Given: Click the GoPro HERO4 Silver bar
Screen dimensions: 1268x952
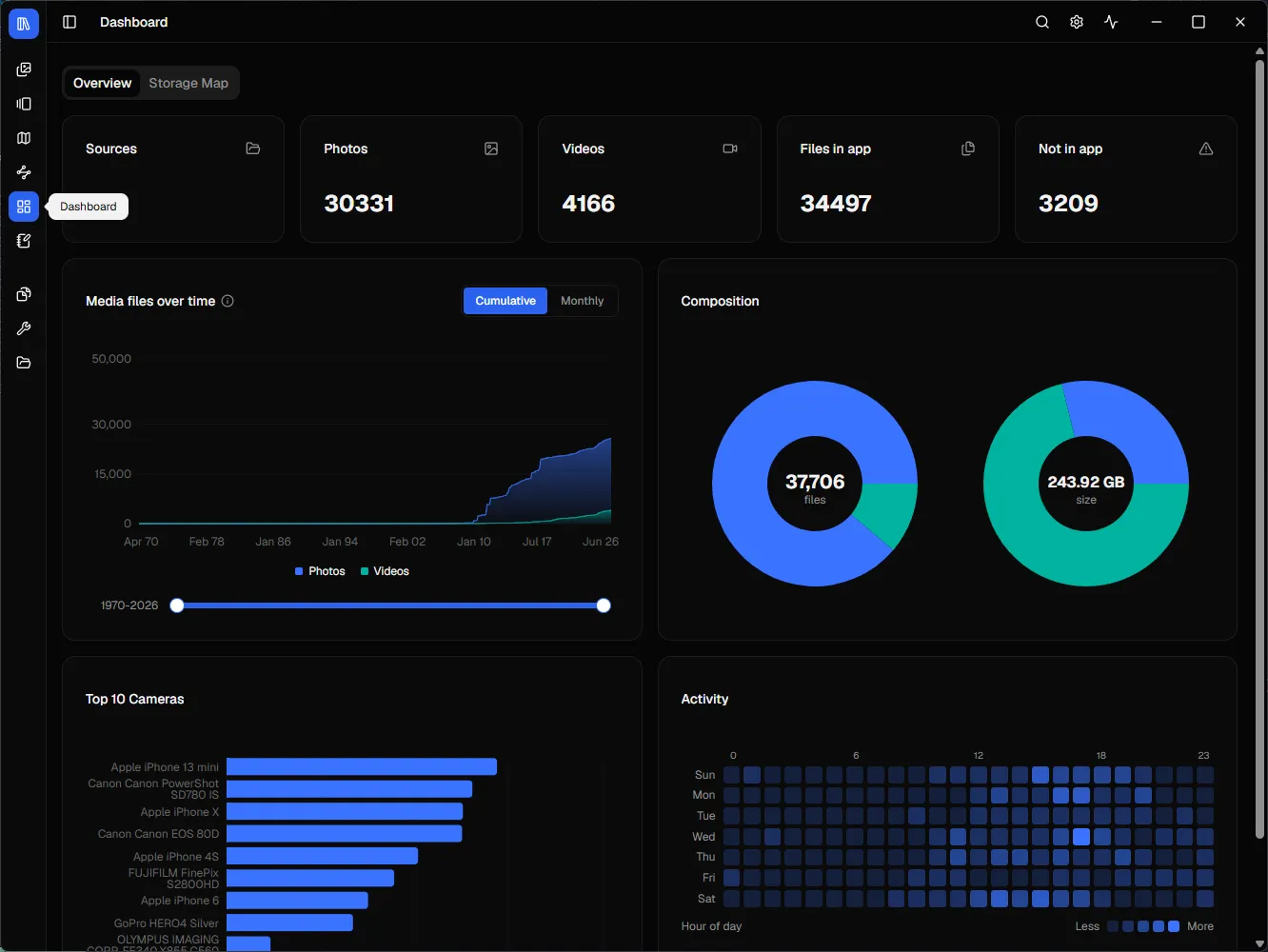Looking at the screenshot, I should coord(289,922).
